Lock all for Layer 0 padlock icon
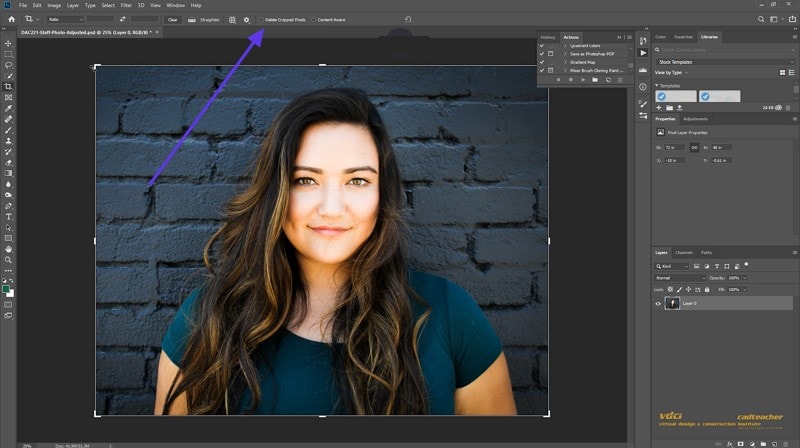 click(707, 289)
